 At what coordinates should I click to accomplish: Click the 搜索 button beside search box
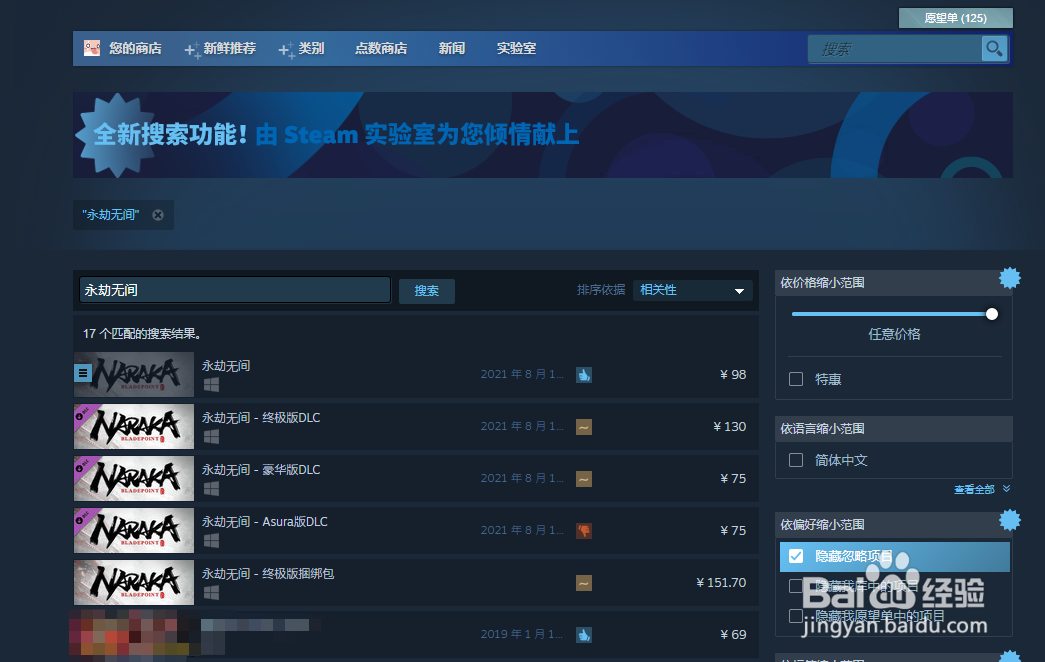pos(427,291)
